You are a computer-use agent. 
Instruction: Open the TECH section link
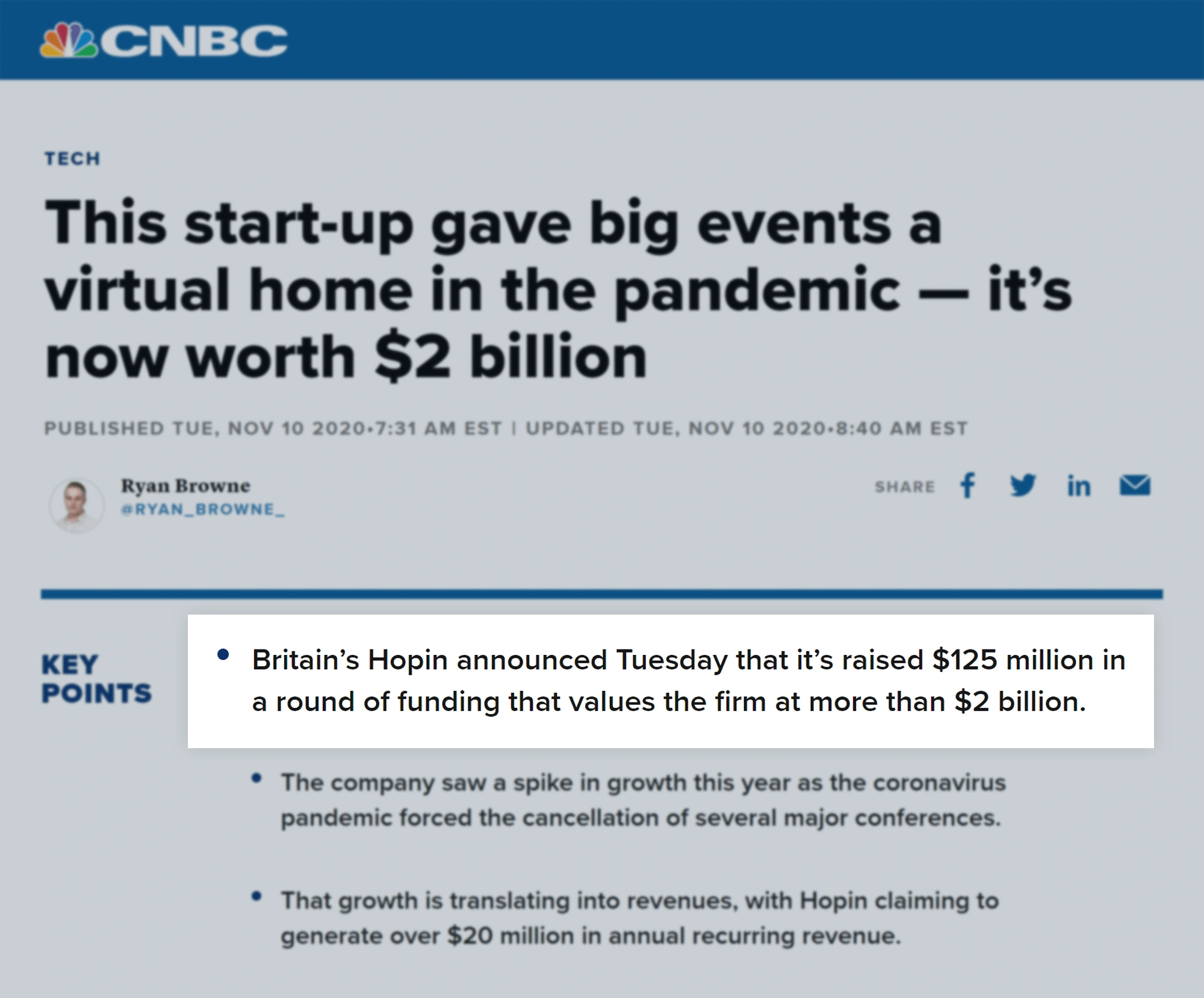(x=72, y=158)
